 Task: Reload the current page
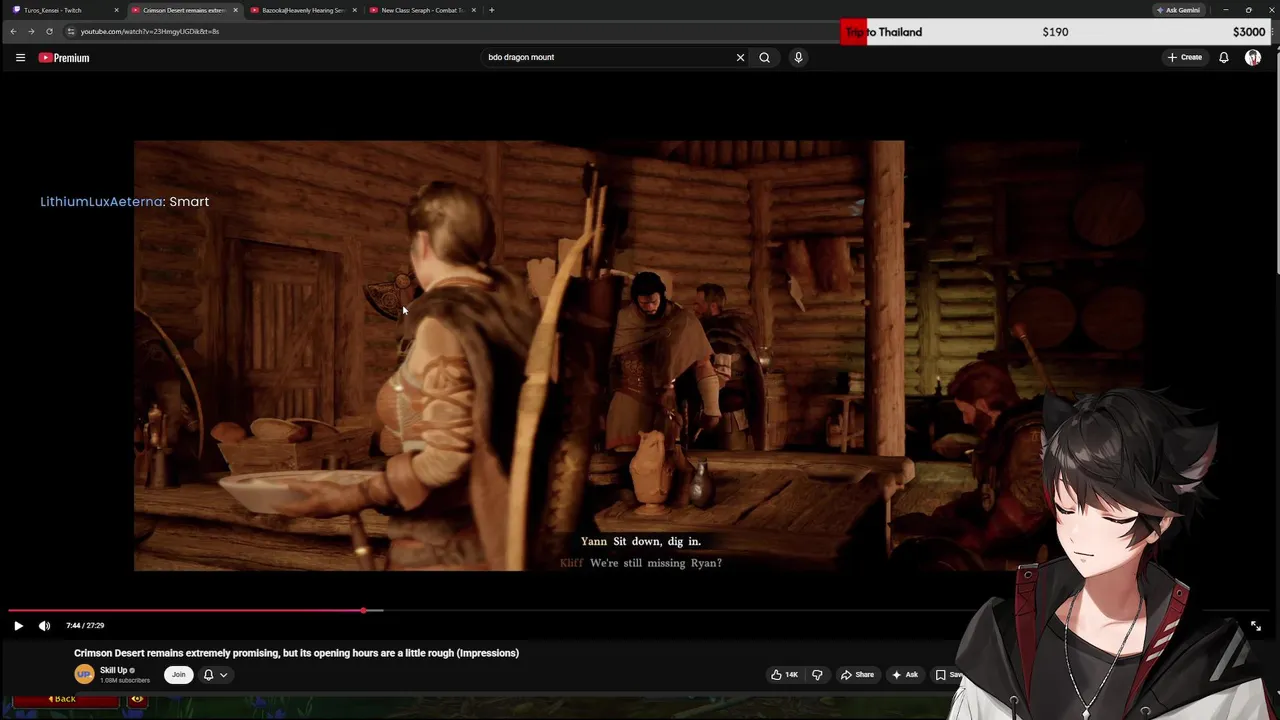click(49, 31)
